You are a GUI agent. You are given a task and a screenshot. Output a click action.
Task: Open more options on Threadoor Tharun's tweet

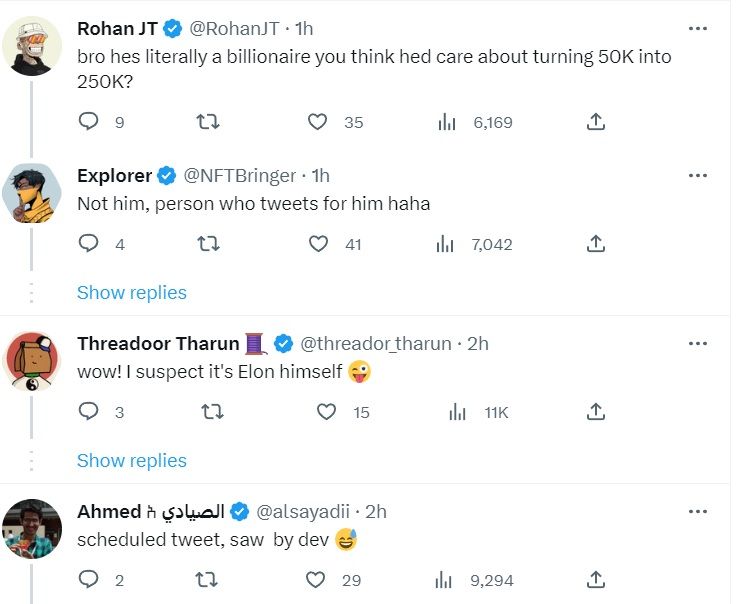pyautogui.click(x=698, y=343)
